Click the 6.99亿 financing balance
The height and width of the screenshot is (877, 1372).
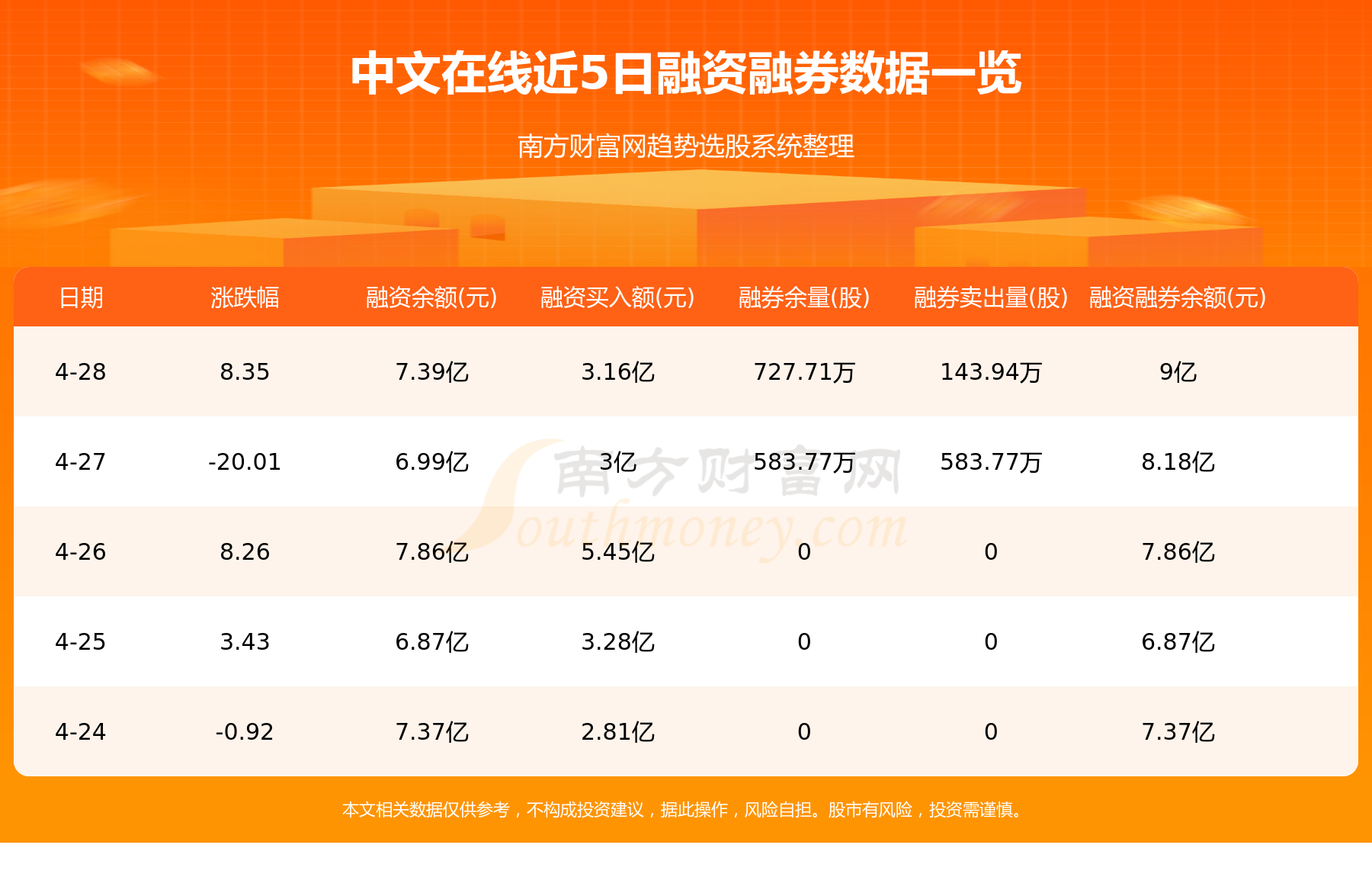coord(431,461)
